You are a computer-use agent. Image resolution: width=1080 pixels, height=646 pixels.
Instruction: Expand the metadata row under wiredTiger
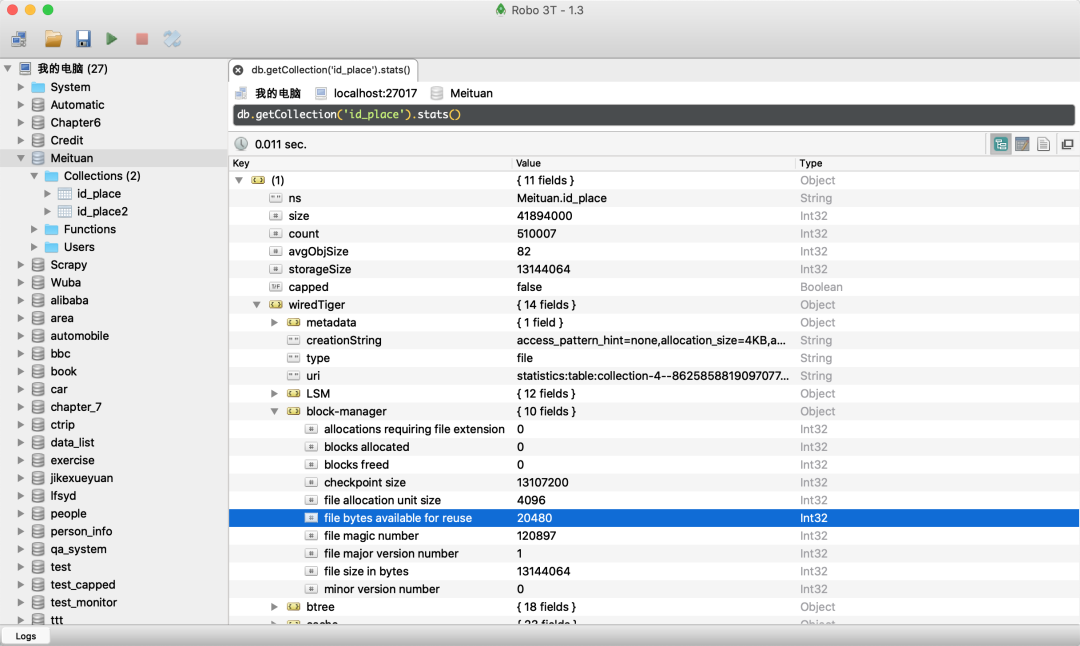(275, 323)
